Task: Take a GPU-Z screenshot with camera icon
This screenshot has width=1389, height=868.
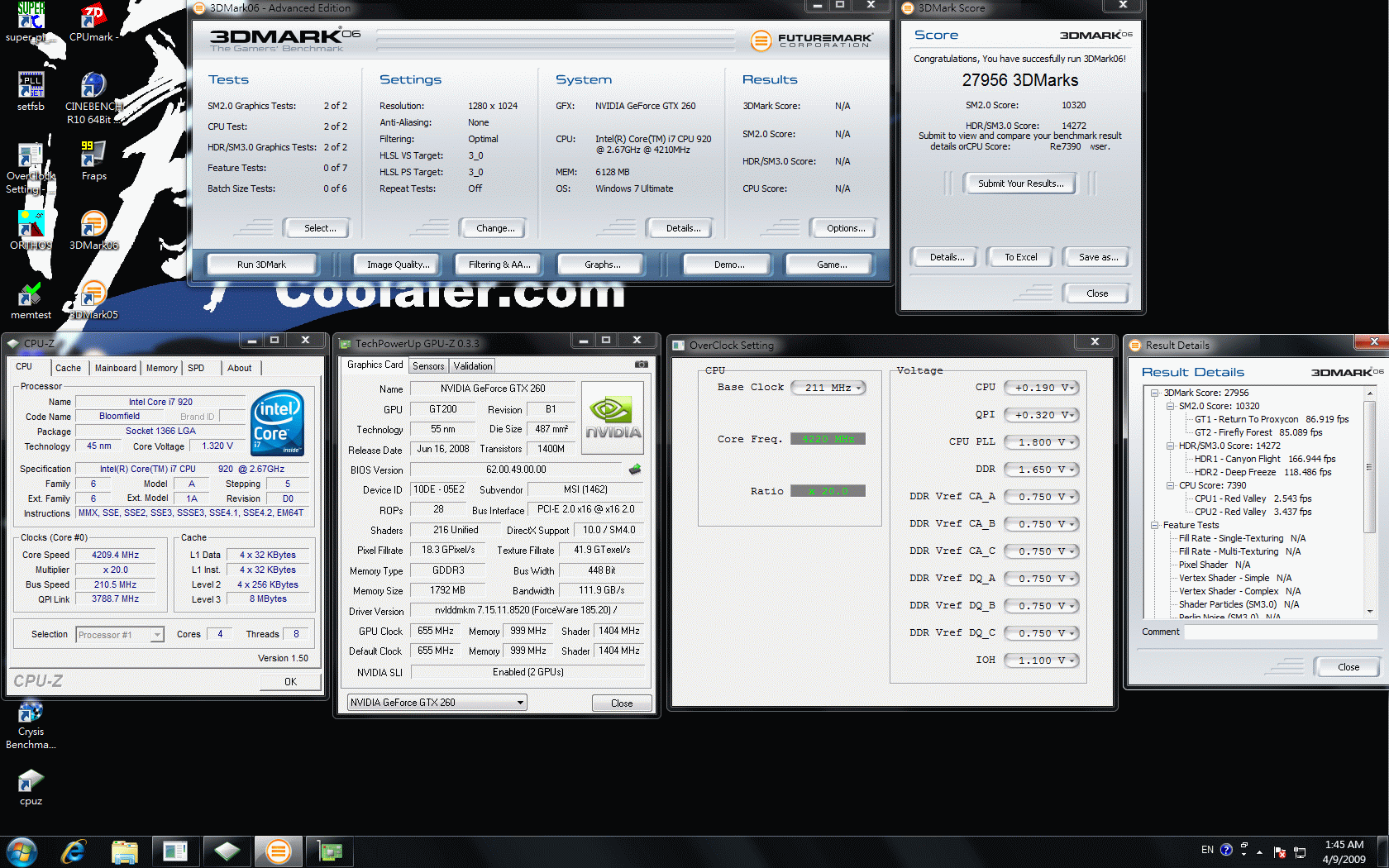Action: coord(641,365)
